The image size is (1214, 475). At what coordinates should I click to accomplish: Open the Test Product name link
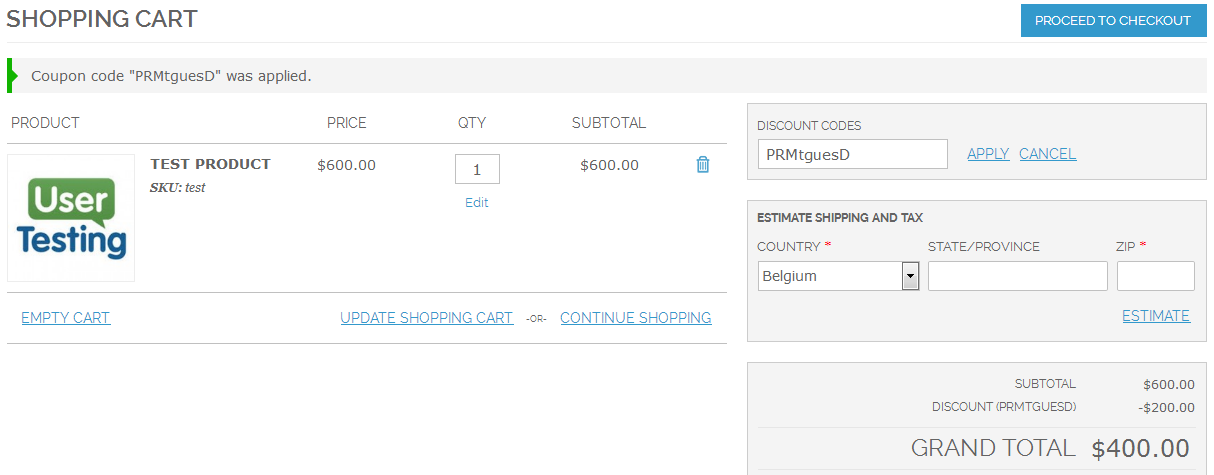pos(210,164)
